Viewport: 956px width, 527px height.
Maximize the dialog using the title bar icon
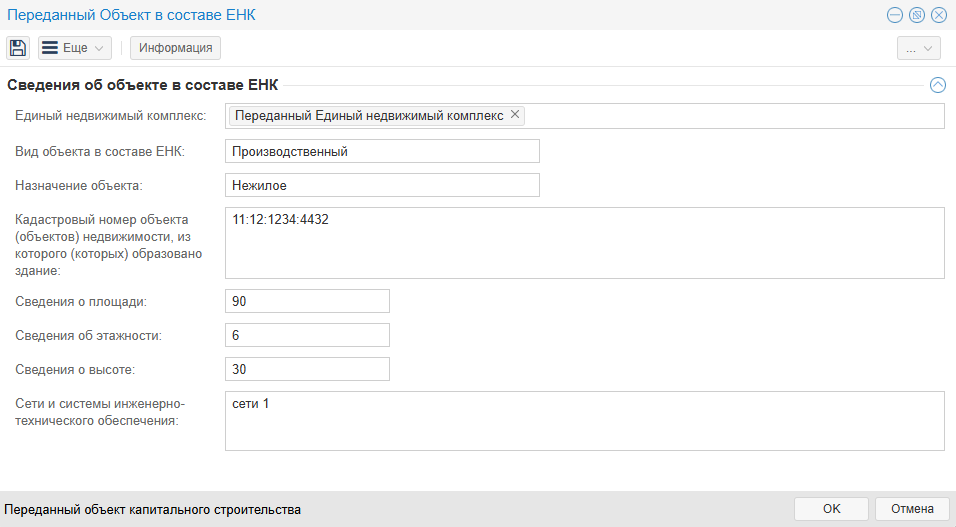[916, 15]
